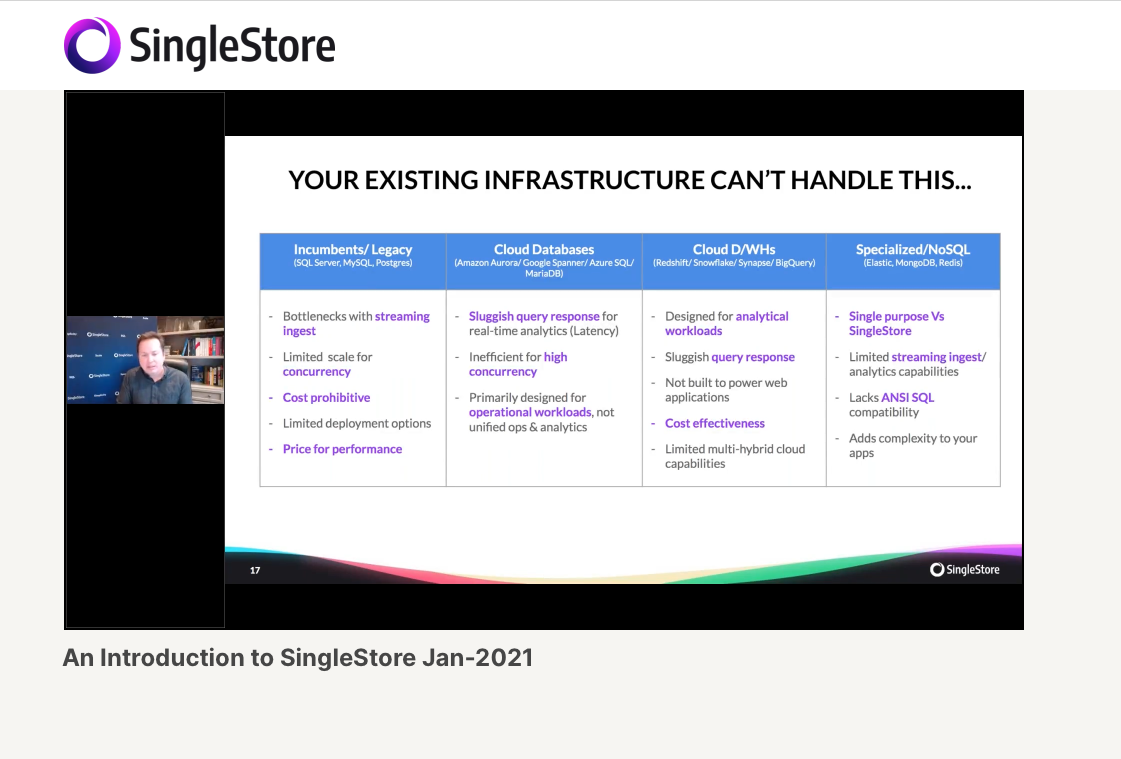Click the purple 'operational workloads' text
This screenshot has height=759, width=1121.
point(530,412)
